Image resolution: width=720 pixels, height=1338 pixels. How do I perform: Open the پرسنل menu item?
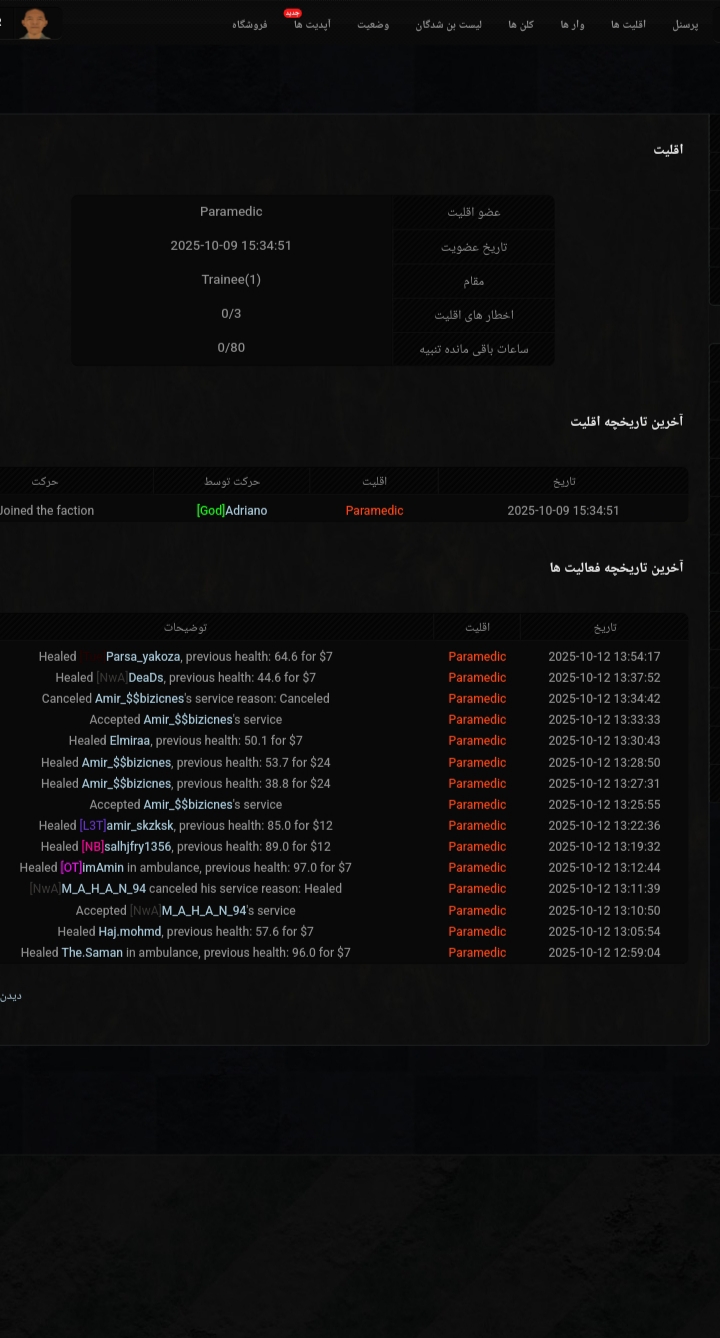(x=685, y=25)
